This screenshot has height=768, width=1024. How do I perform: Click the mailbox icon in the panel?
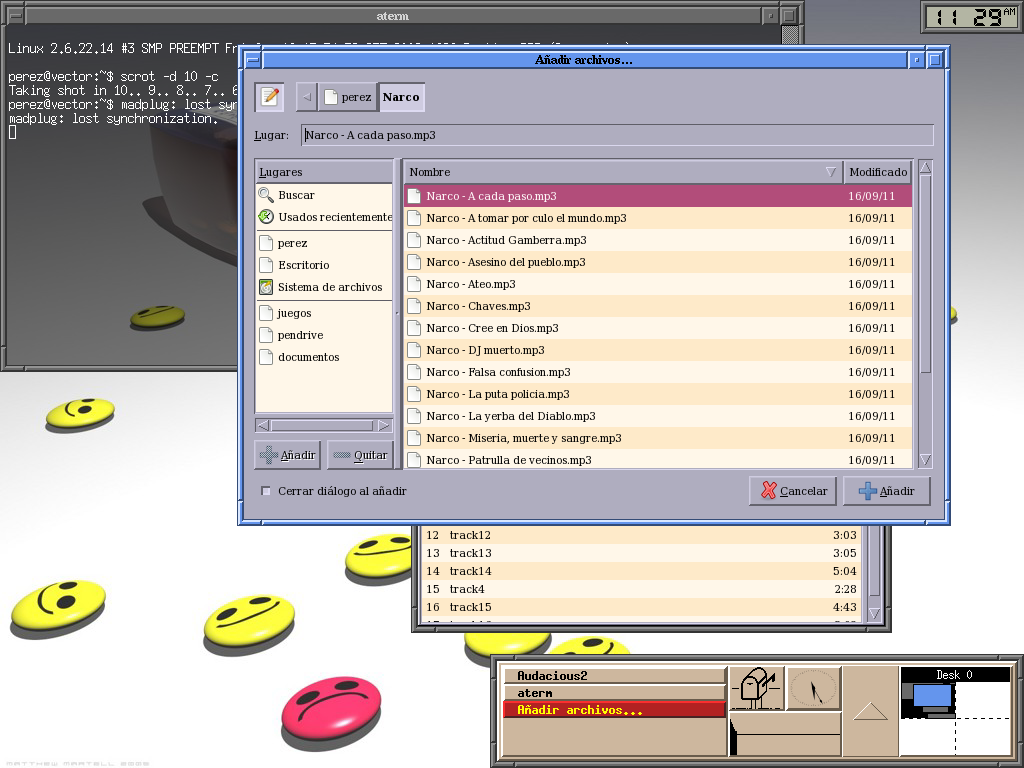756,688
